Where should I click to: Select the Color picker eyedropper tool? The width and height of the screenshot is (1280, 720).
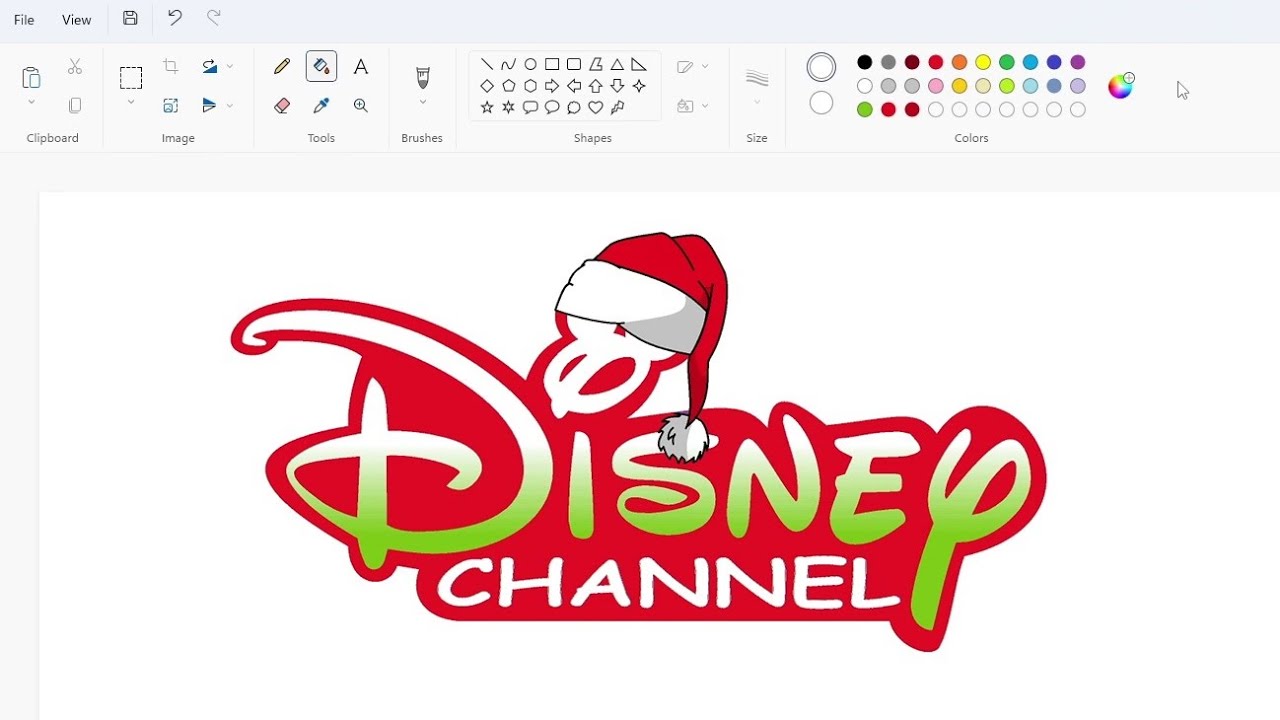tap(321, 105)
